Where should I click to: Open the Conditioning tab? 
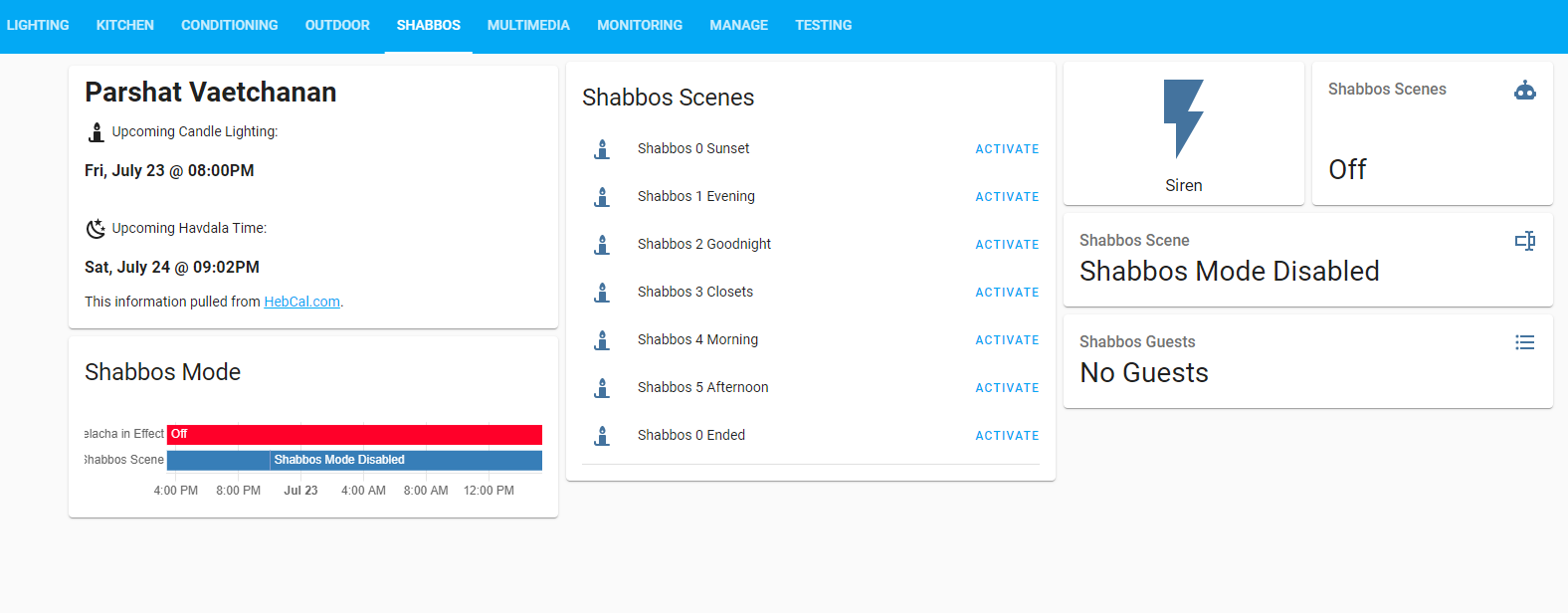[230, 25]
